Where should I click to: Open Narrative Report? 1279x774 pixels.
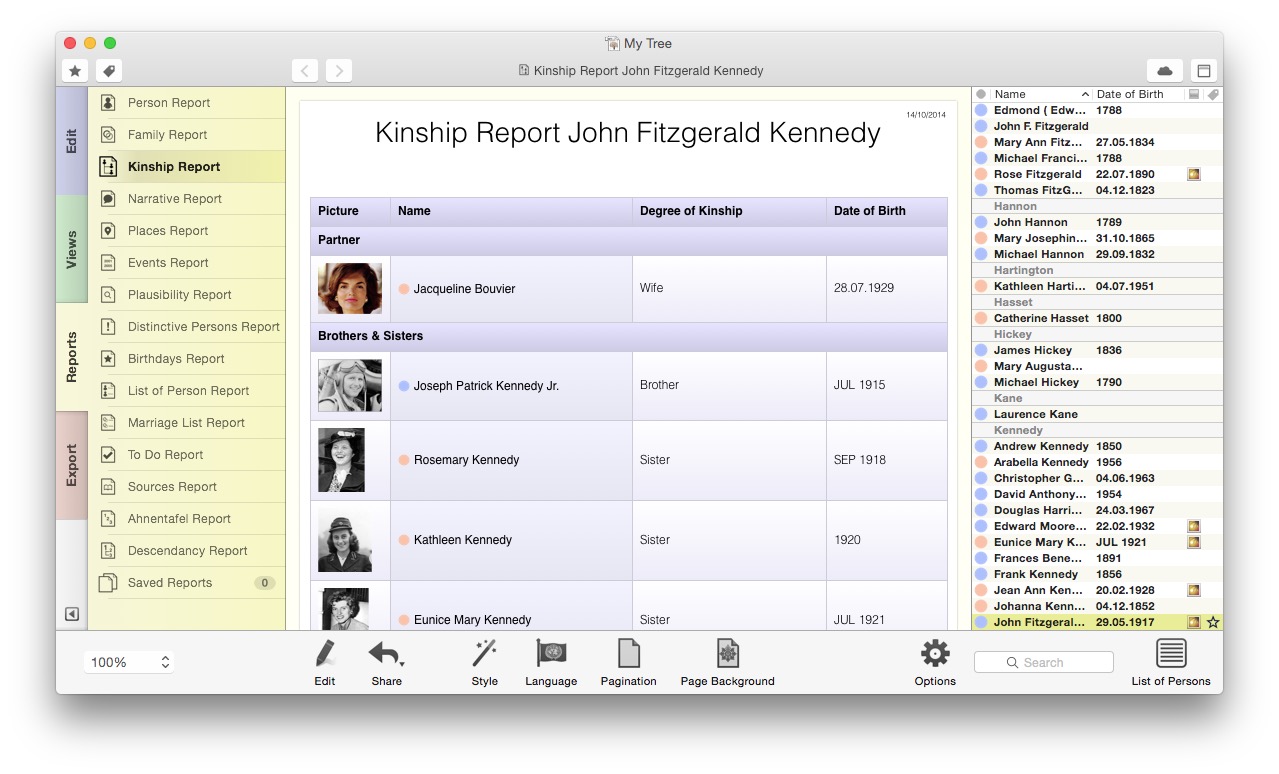tap(187, 199)
